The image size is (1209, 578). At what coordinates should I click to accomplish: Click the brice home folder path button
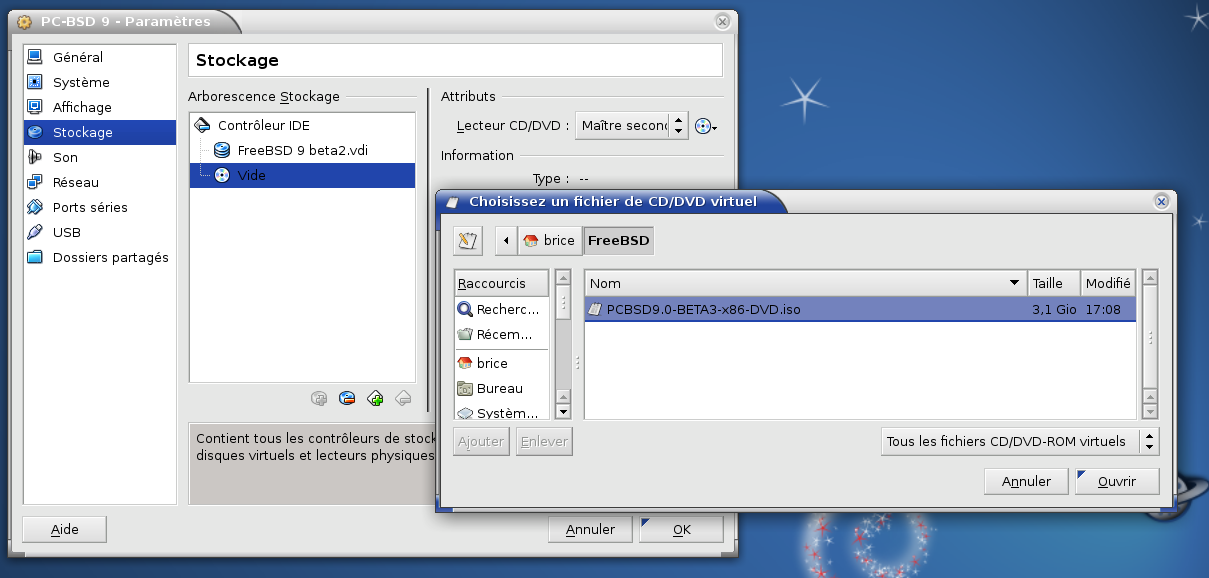point(549,240)
